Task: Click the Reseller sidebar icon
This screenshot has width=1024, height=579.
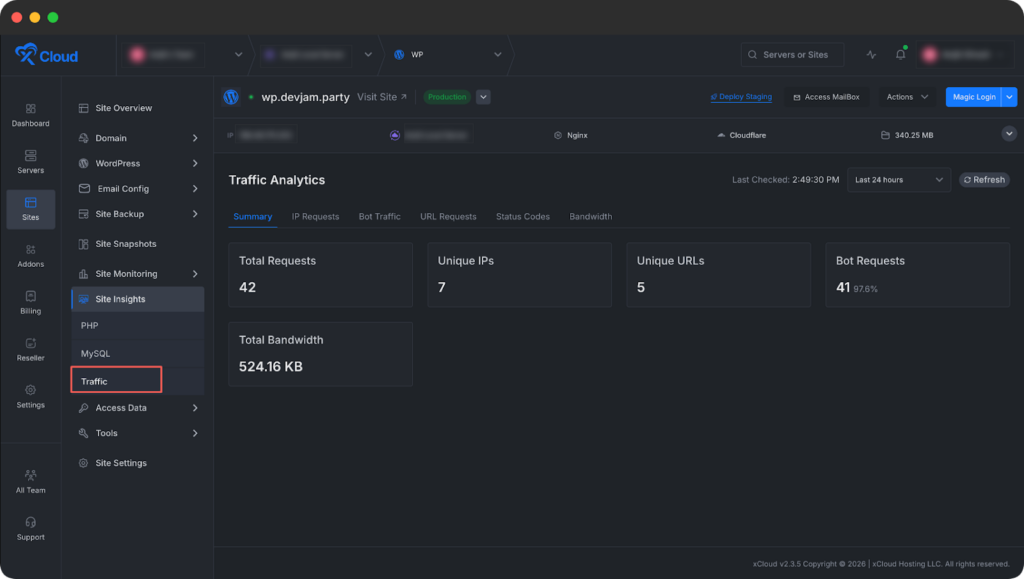Action: (30, 349)
